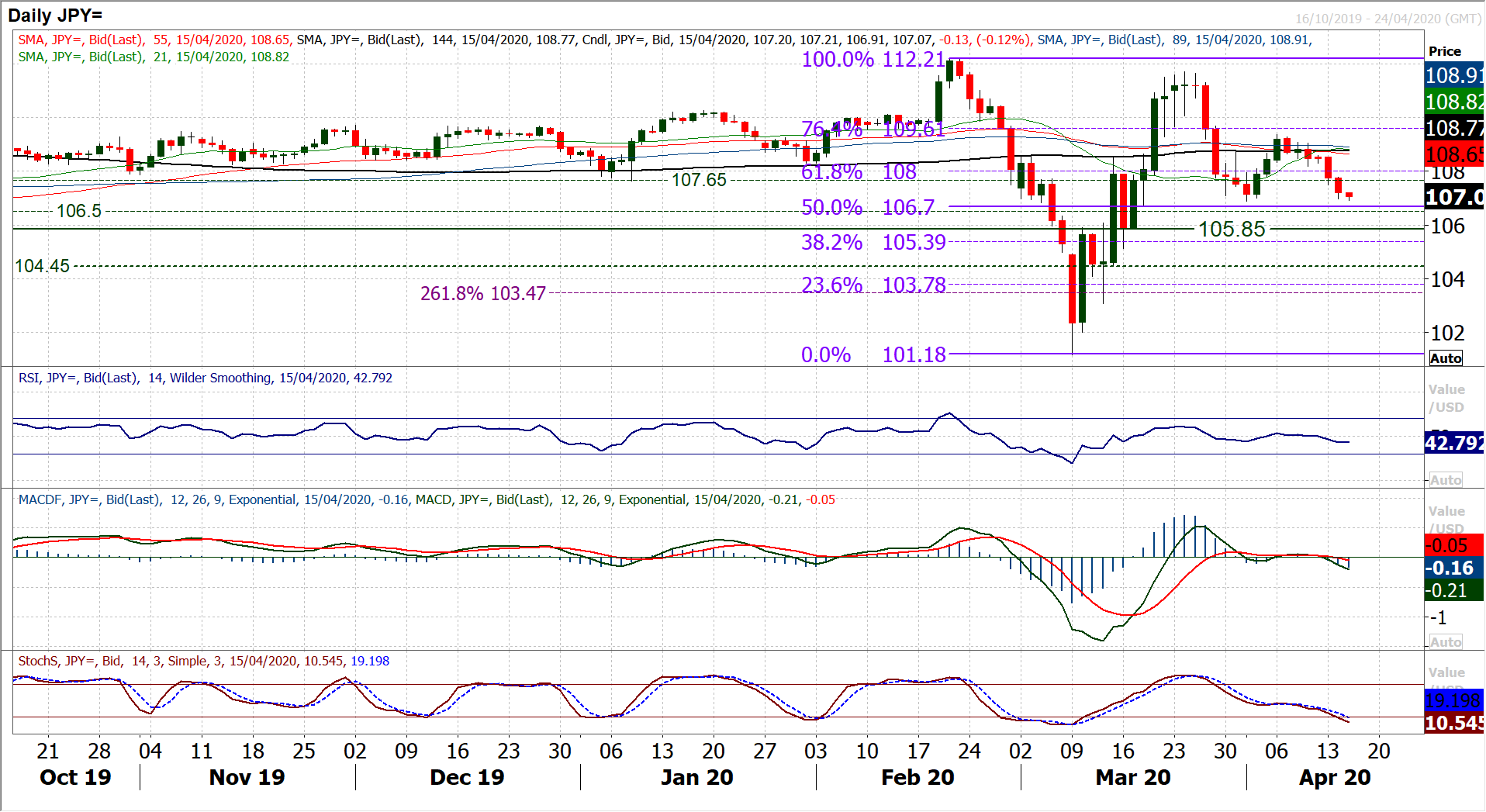Click the blue 19.198 stochastic value tag
This screenshot has height=812, width=1486.
(1454, 700)
